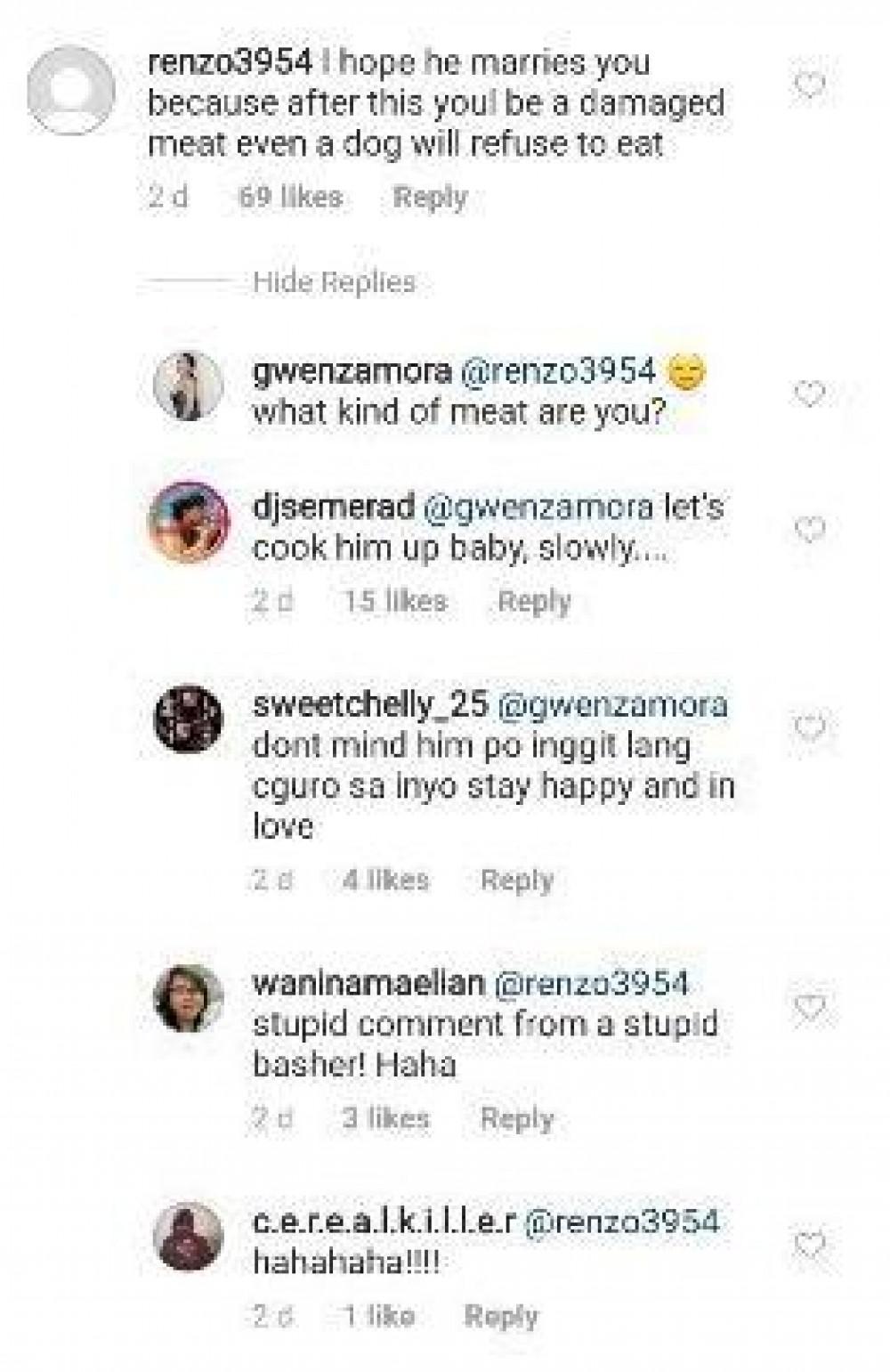
Task: Reply to renzo3954's top comment
Action: (430, 197)
